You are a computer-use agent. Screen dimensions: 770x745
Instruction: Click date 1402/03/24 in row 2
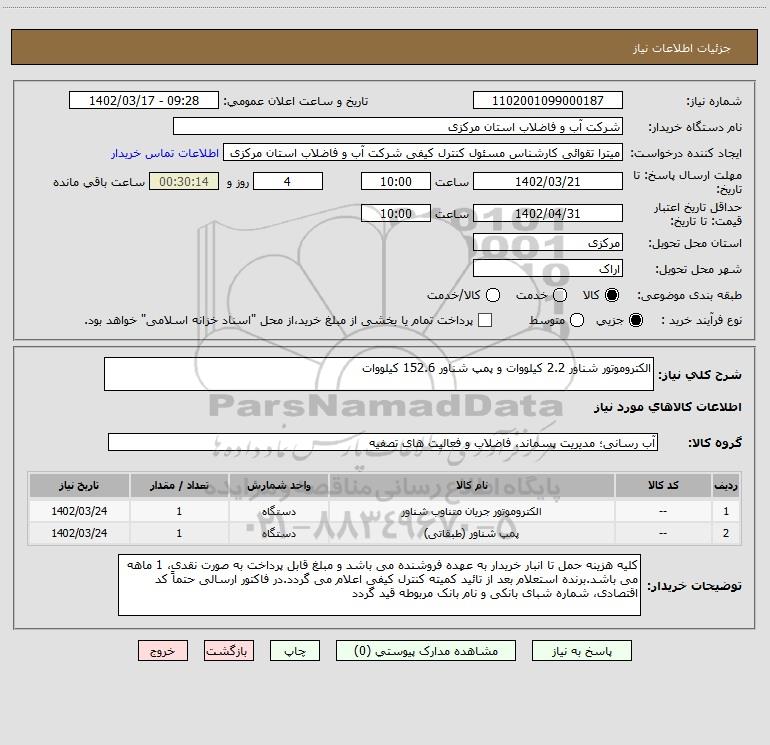coord(79,533)
